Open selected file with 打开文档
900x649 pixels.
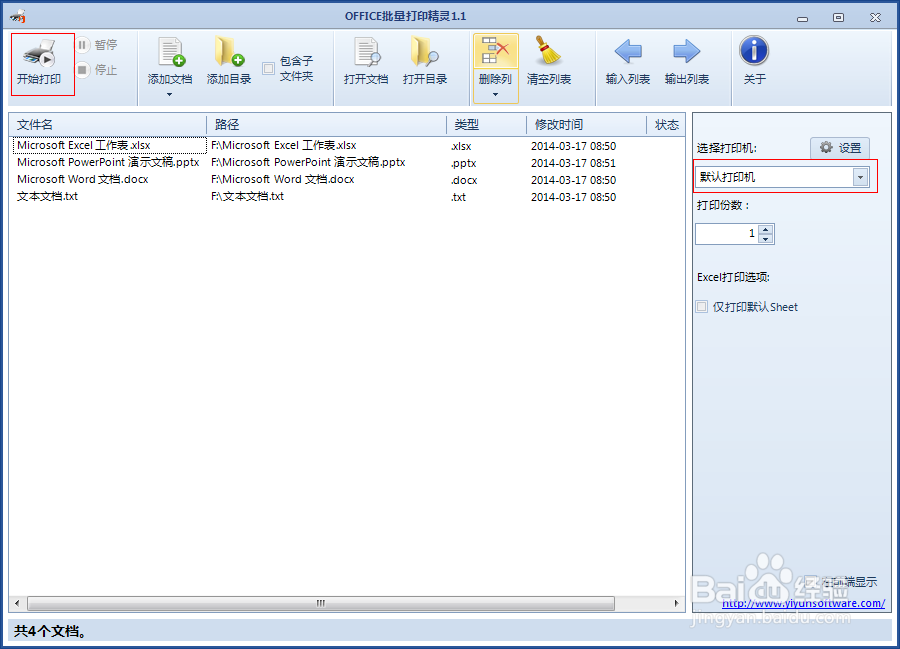(x=366, y=62)
